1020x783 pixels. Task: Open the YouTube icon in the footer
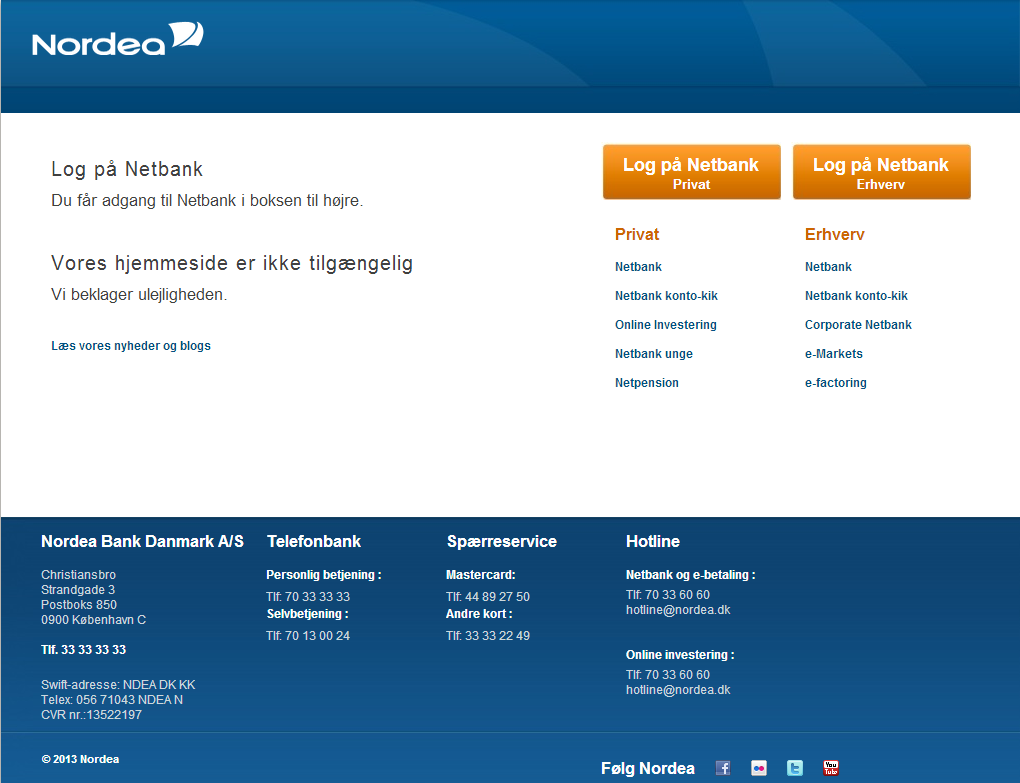831,768
